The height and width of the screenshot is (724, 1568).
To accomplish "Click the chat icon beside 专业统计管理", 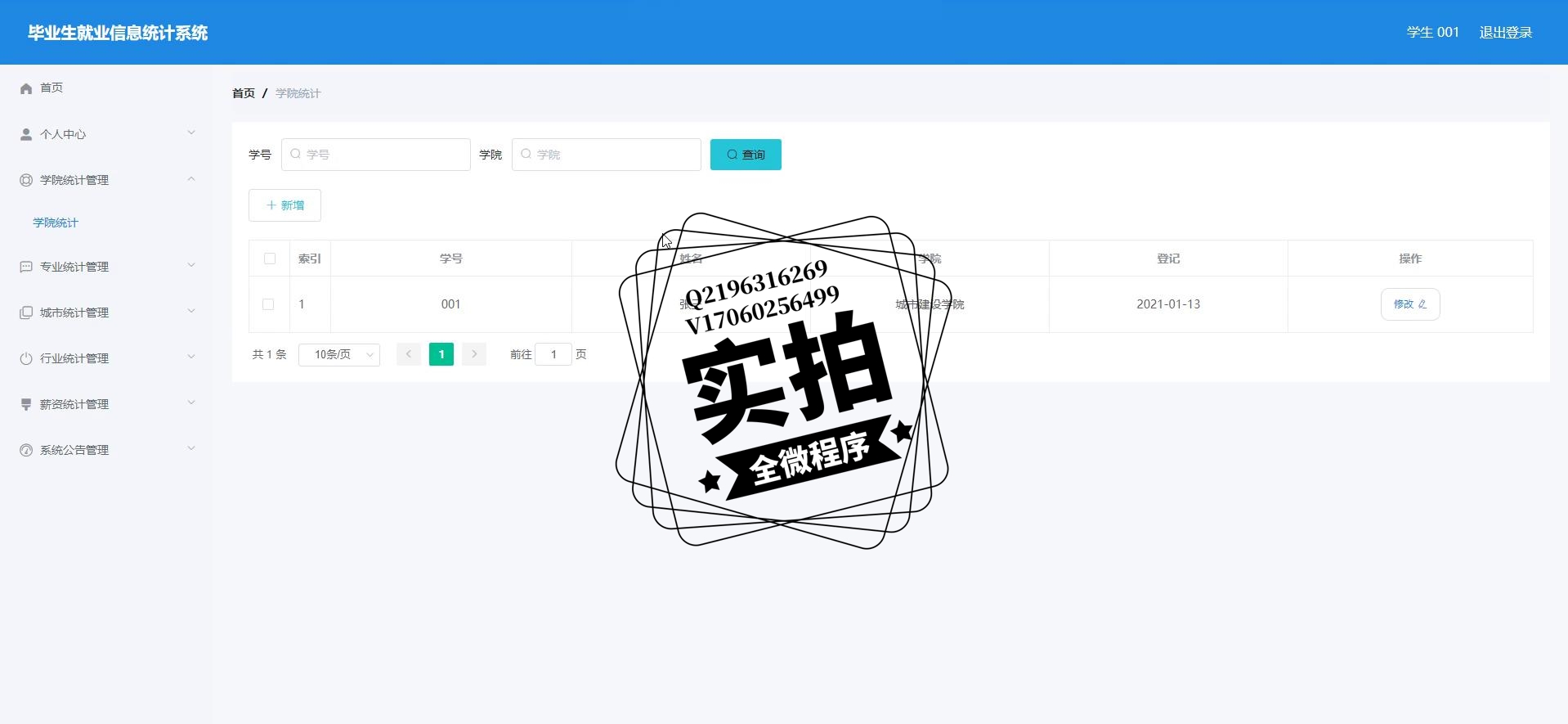I will coord(26,267).
